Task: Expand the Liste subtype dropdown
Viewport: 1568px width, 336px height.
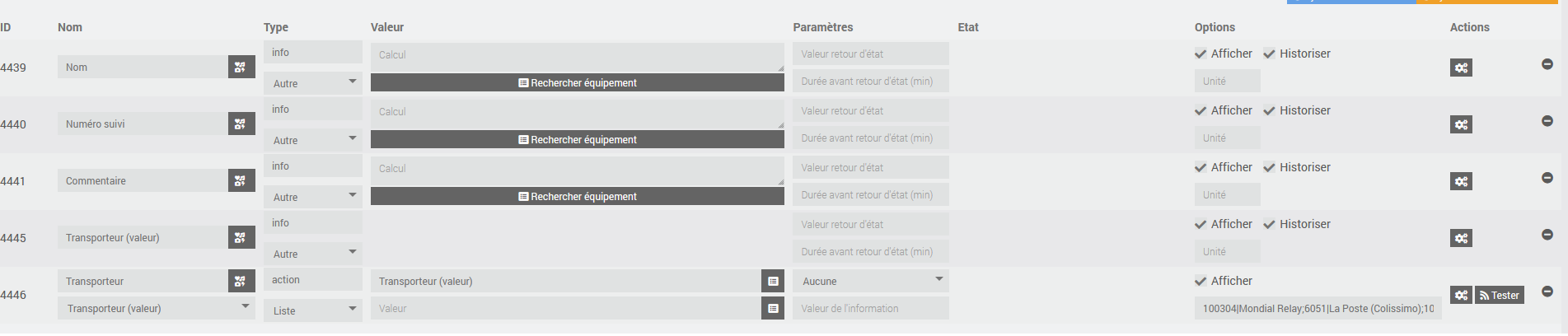Action: (x=313, y=310)
